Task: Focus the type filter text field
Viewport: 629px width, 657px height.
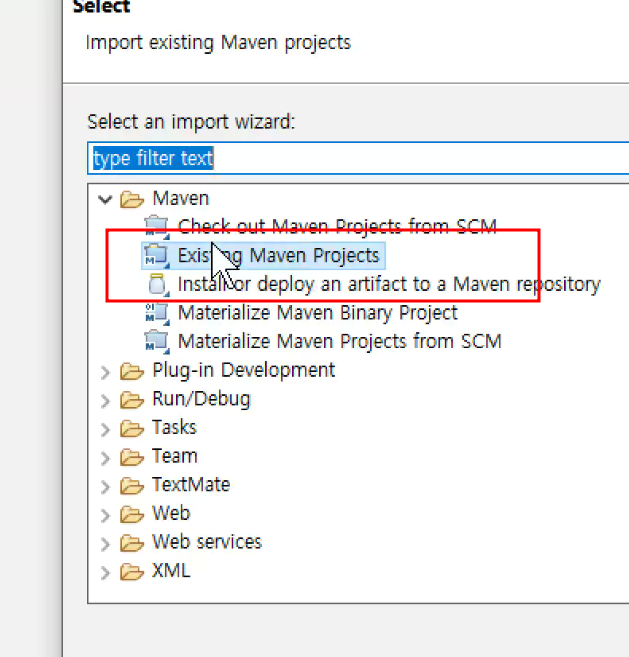Action: (358, 158)
